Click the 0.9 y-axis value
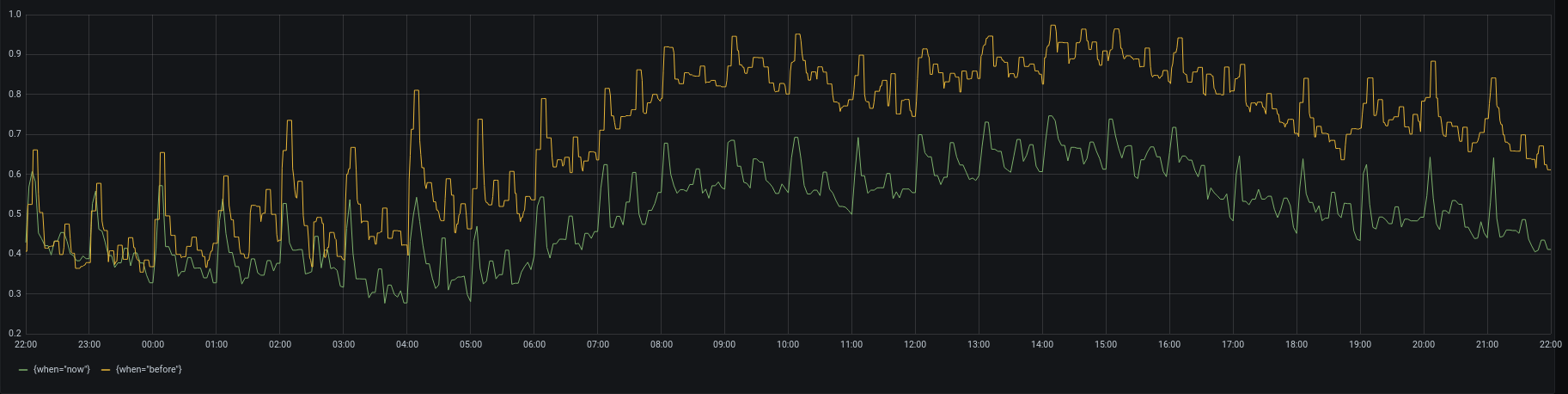The image size is (1568, 394). click(15, 54)
